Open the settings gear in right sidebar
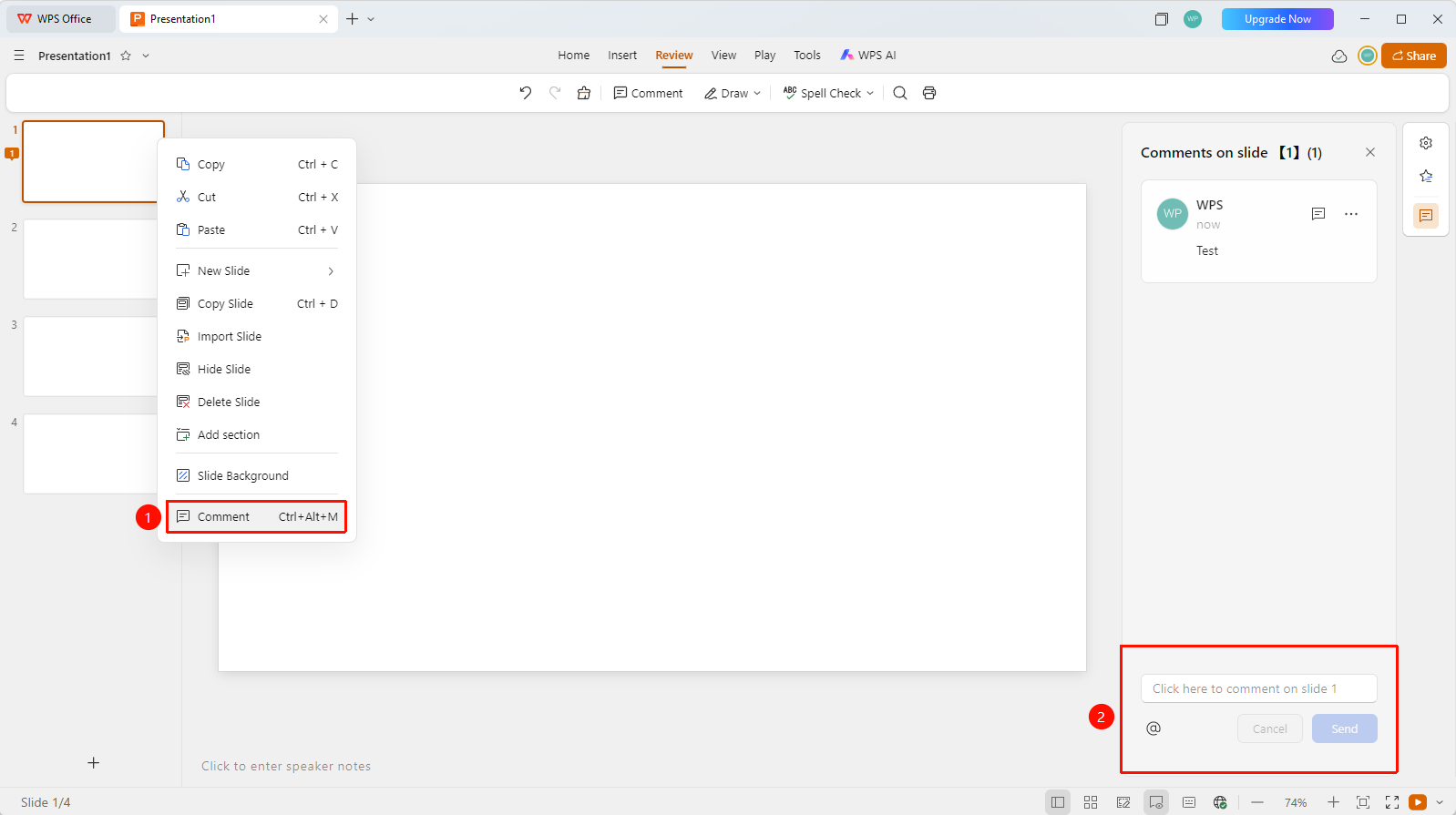Screen dimensions: 1456x815 (x=1426, y=143)
